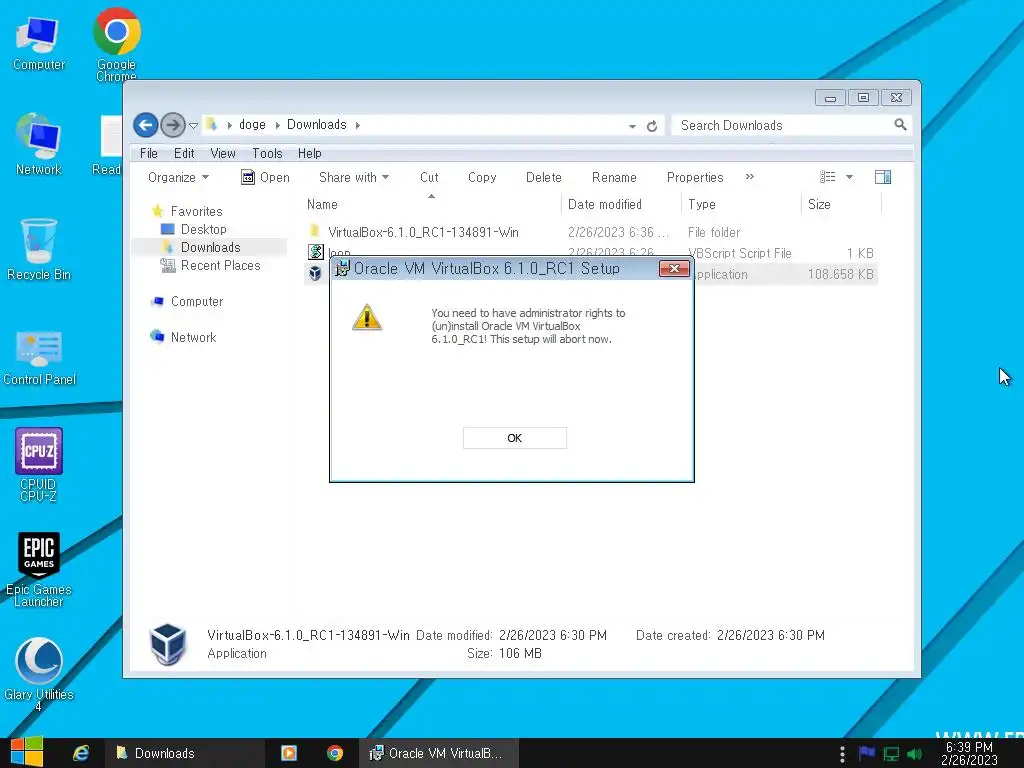
Task: Click Cut in the Explorer toolbar
Action: pyautogui.click(x=429, y=178)
